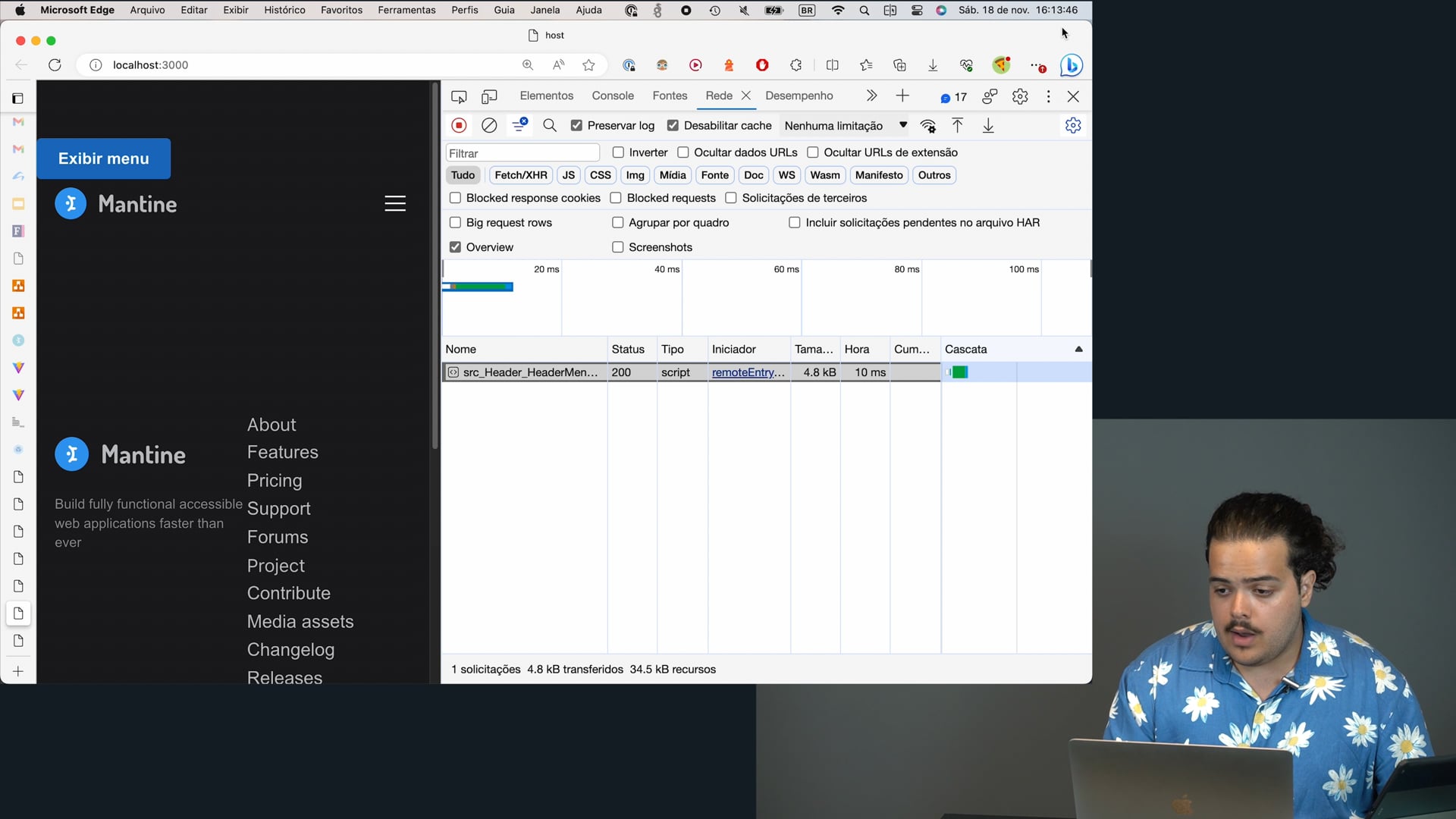Screen dimensions: 1456x819
Task: Click the Exibir menu button
Action: [x=104, y=158]
